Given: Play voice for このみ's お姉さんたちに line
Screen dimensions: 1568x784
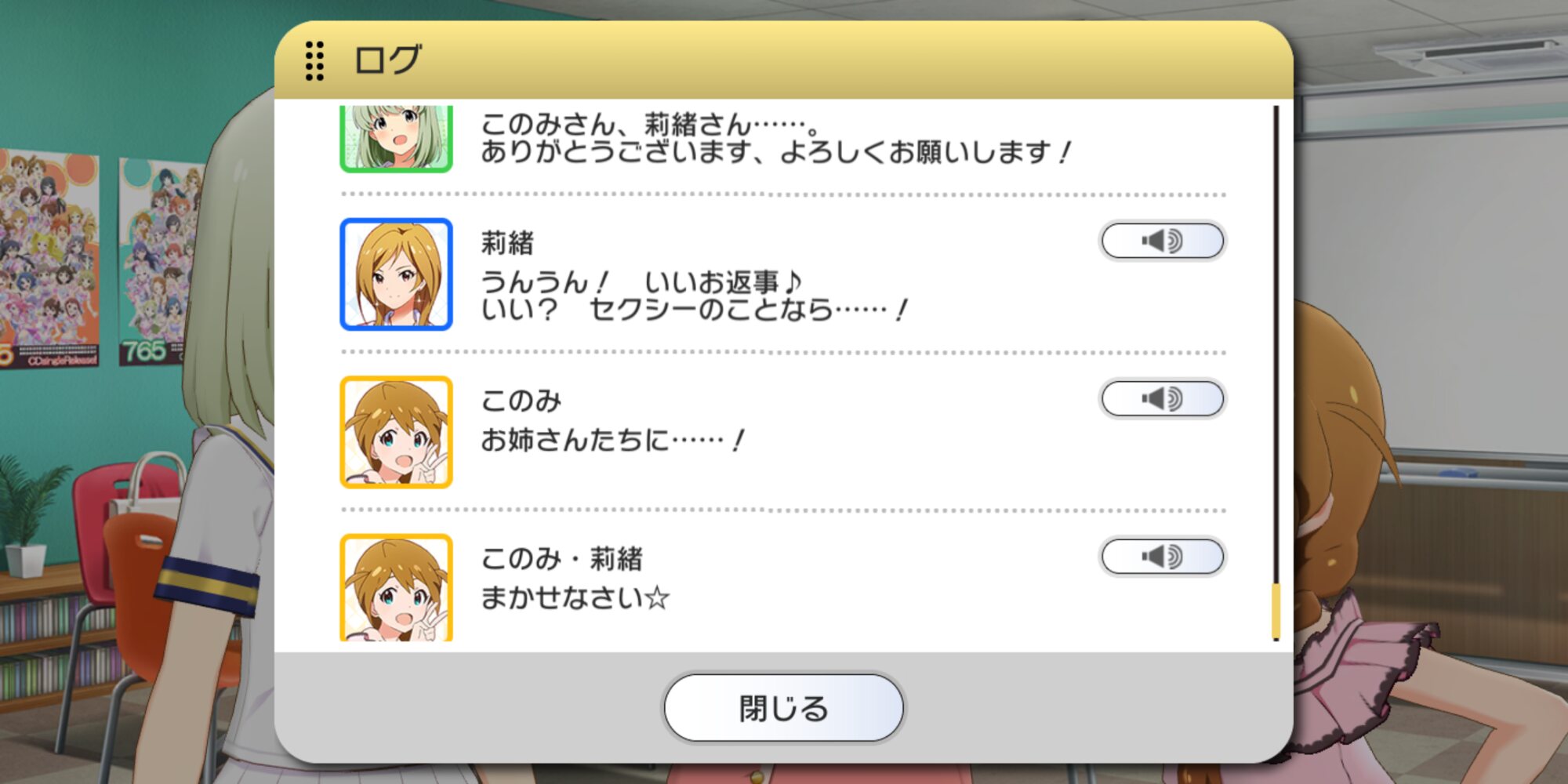Looking at the screenshot, I should [x=1163, y=399].
